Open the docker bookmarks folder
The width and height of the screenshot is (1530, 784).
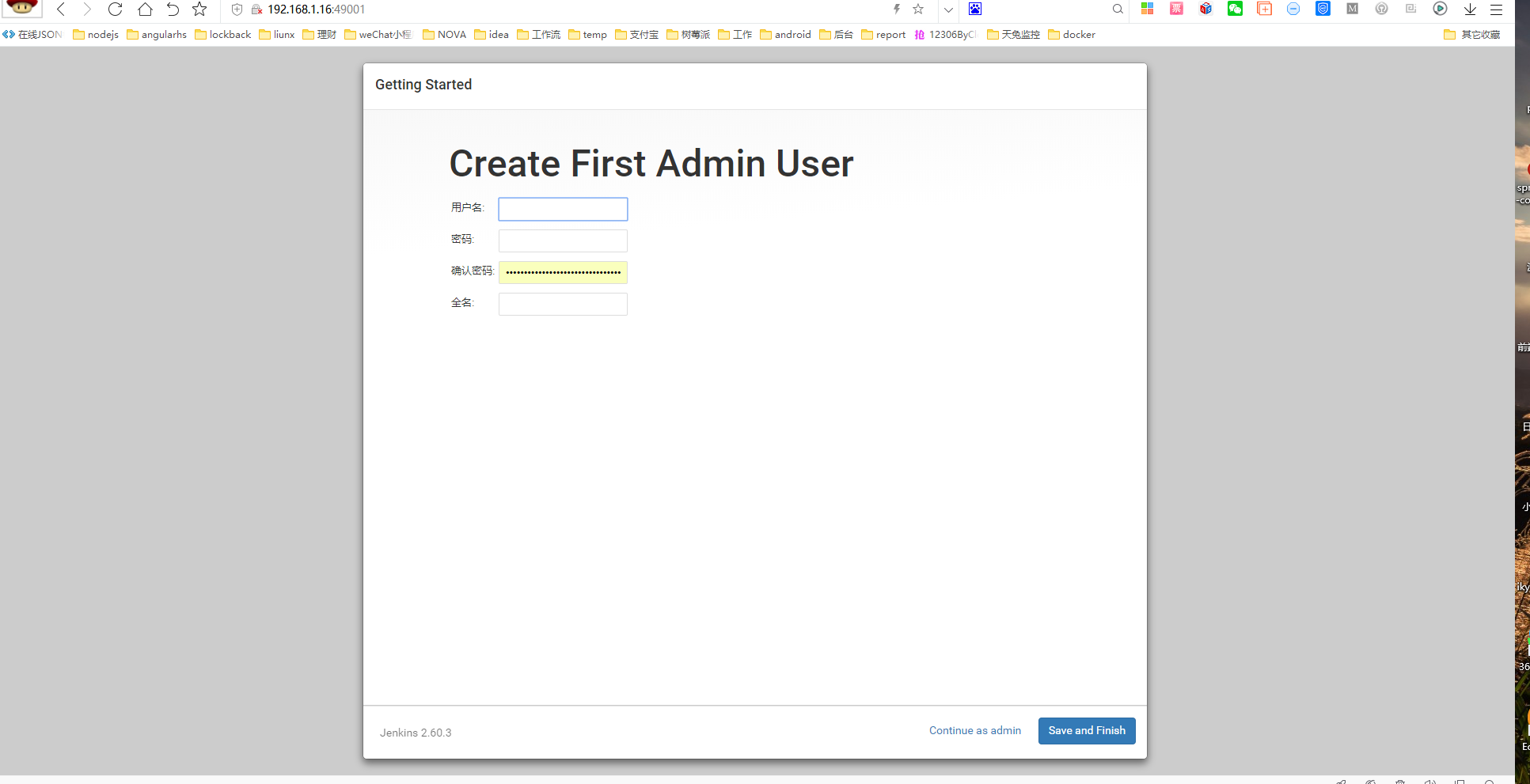point(1072,35)
